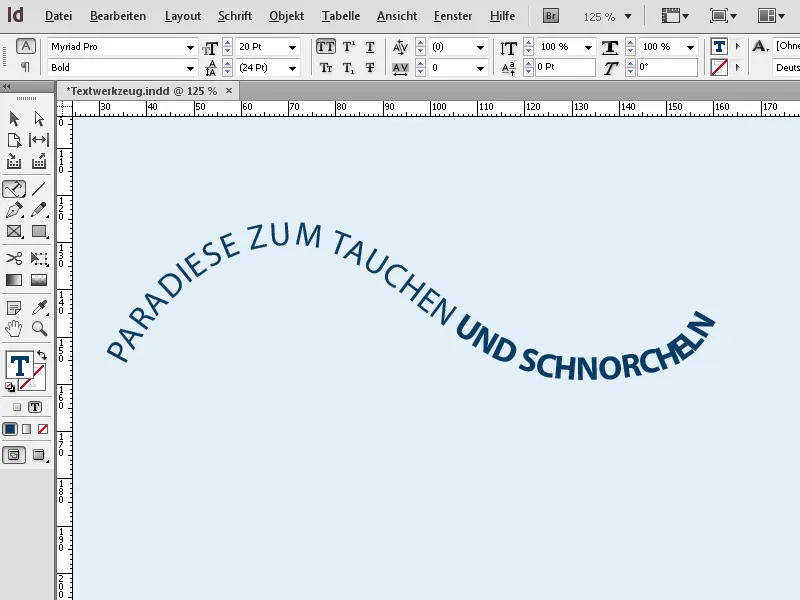Select the Gradient tool
Viewport: 800px width, 600px height.
click(x=14, y=282)
